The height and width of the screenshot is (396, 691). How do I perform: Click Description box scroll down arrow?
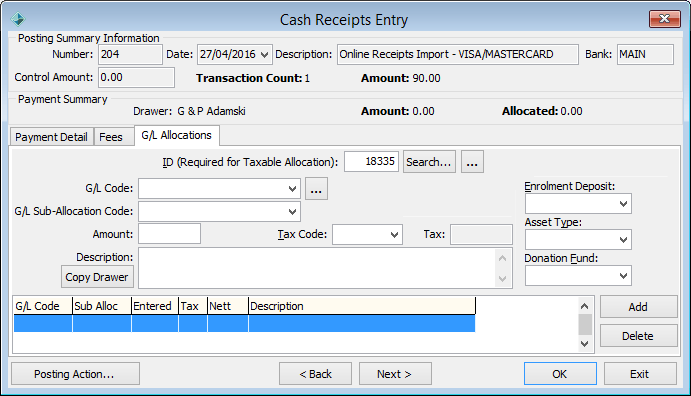click(502, 278)
